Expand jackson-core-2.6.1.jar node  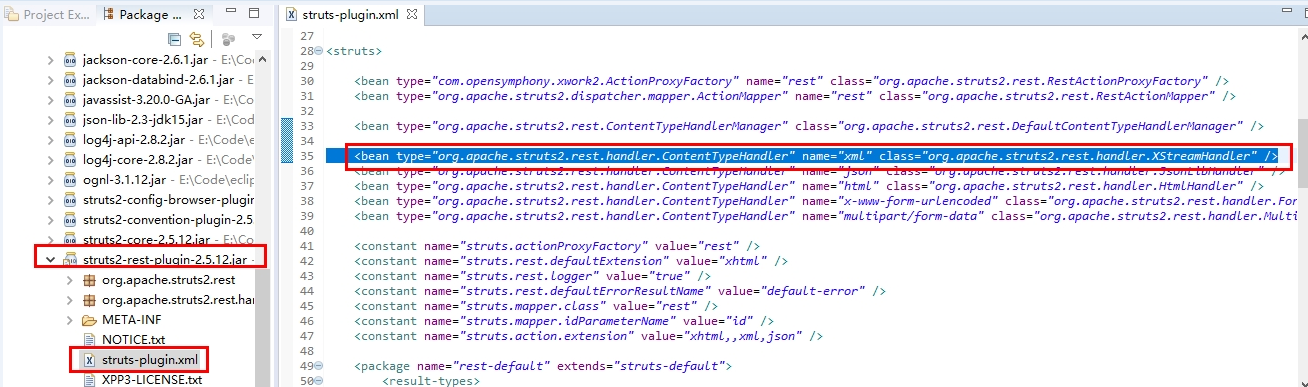click(x=51, y=60)
